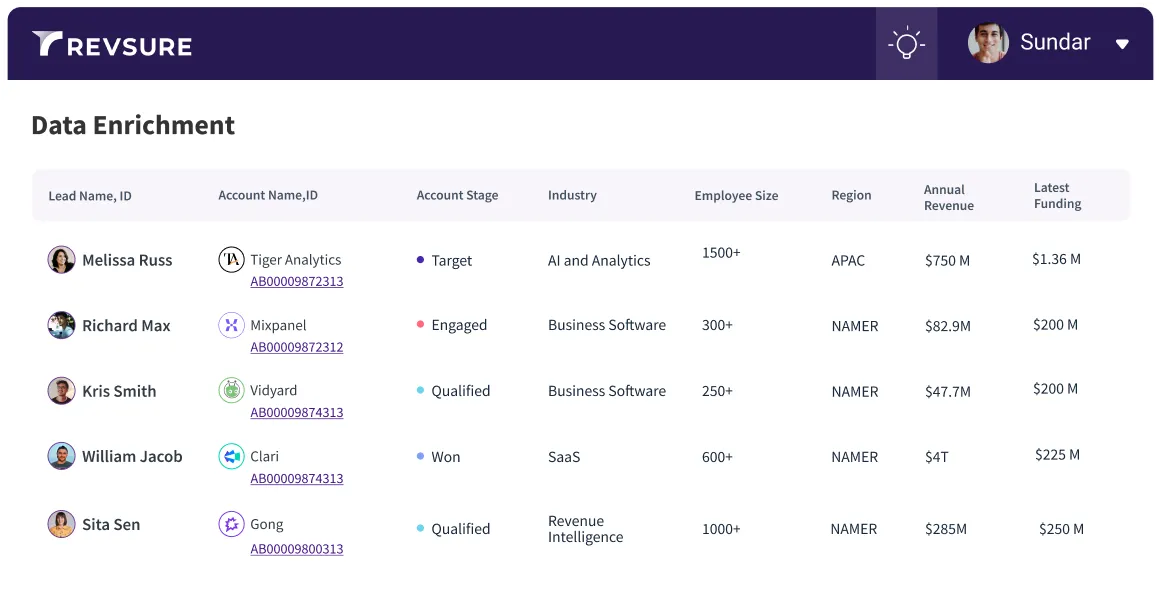Click the Industry column header
1159x591 pixels.
point(572,195)
